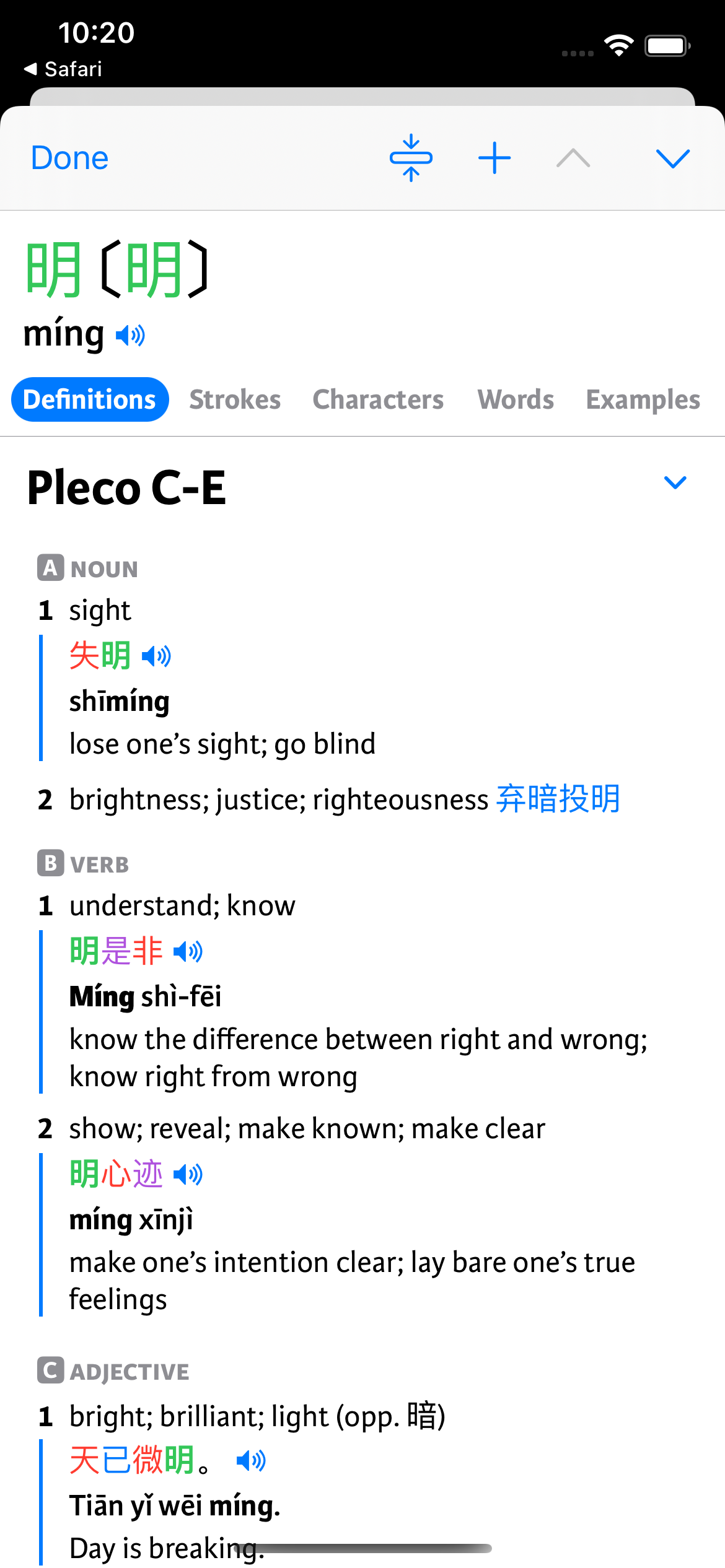Tap the Done button

tap(70, 158)
